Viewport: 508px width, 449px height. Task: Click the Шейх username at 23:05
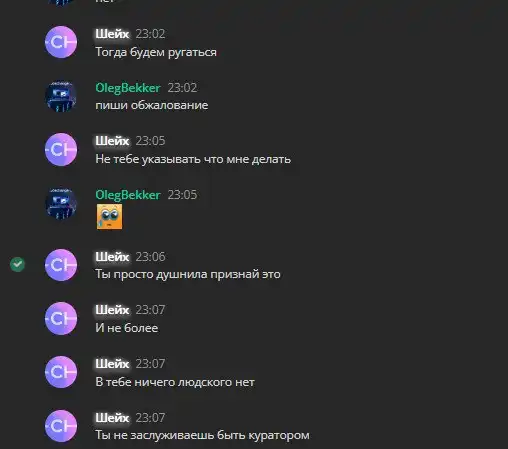[112, 141]
